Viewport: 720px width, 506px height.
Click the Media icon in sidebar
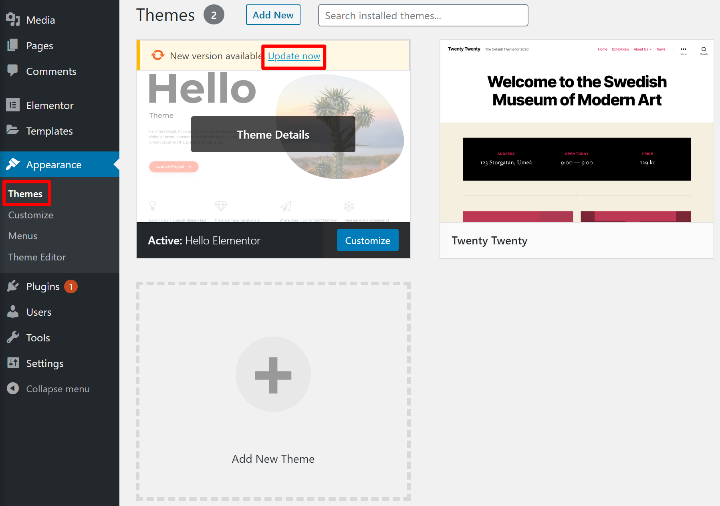(13, 19)
